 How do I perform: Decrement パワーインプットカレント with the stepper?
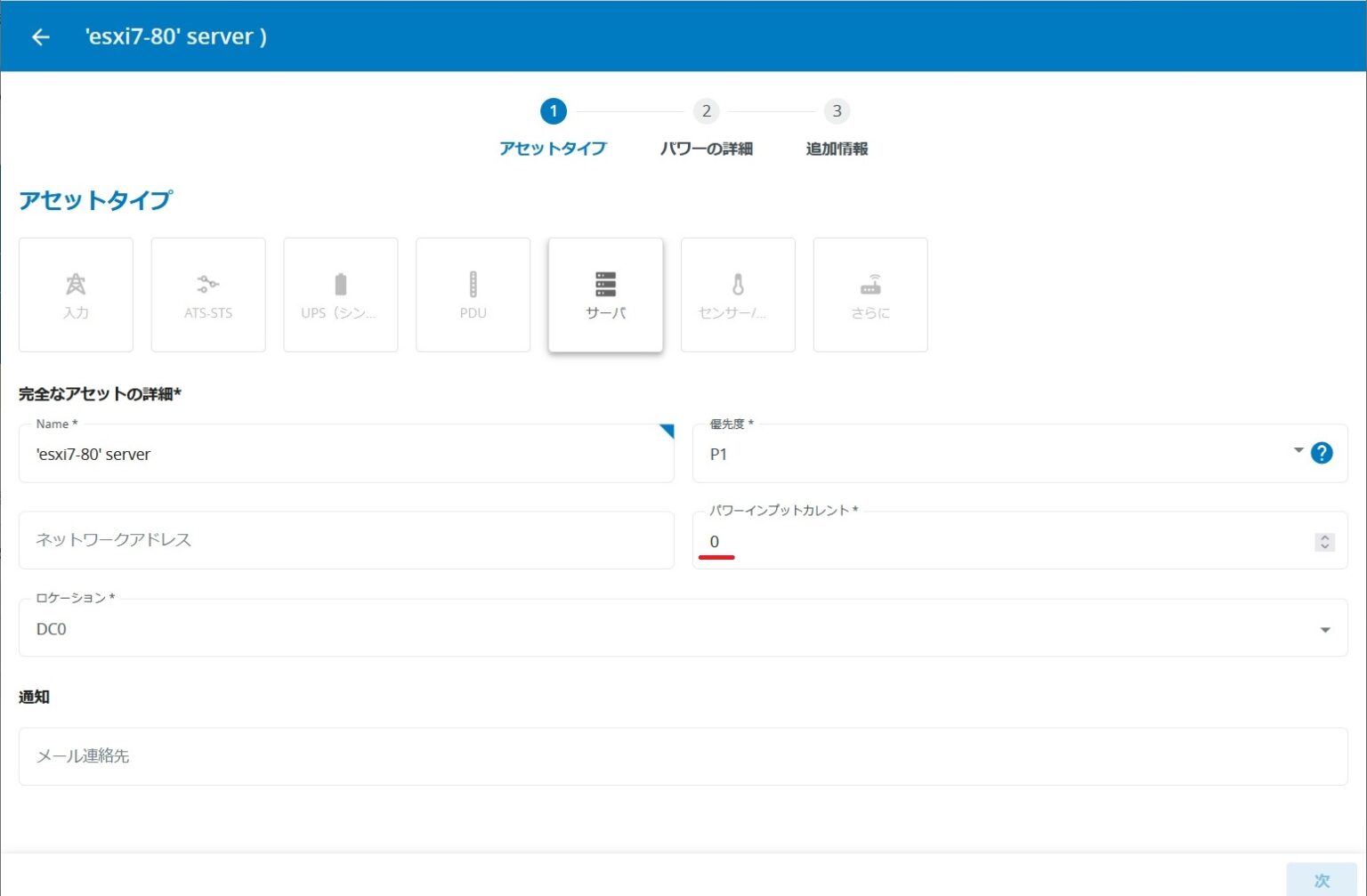(x=1325, y=546)
